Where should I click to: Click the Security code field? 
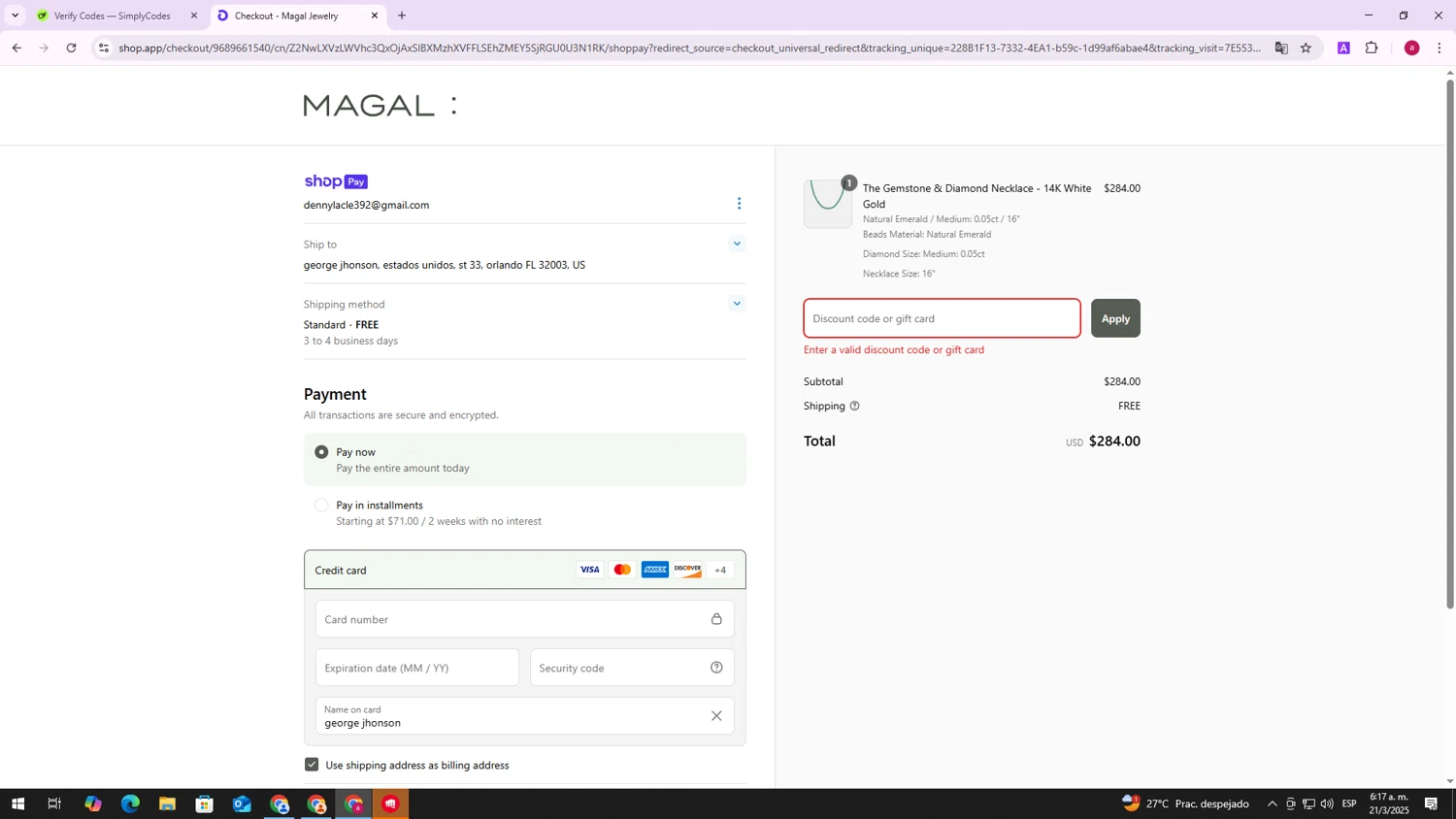click(x=632, y=668)
